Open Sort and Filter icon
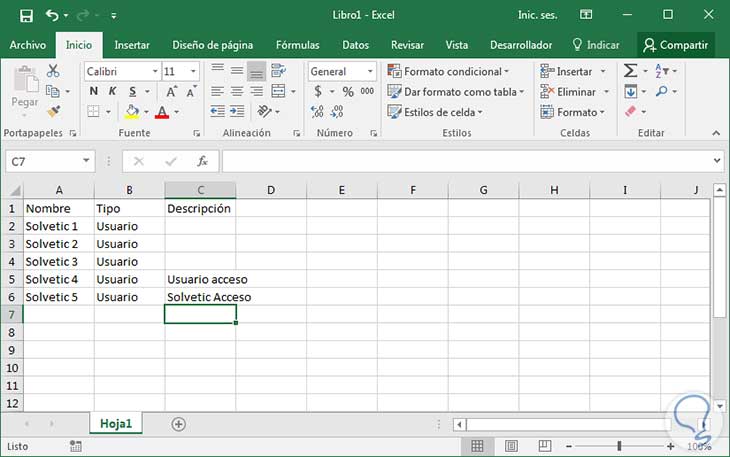Screen dimensions: 730x457 (662, 71)
